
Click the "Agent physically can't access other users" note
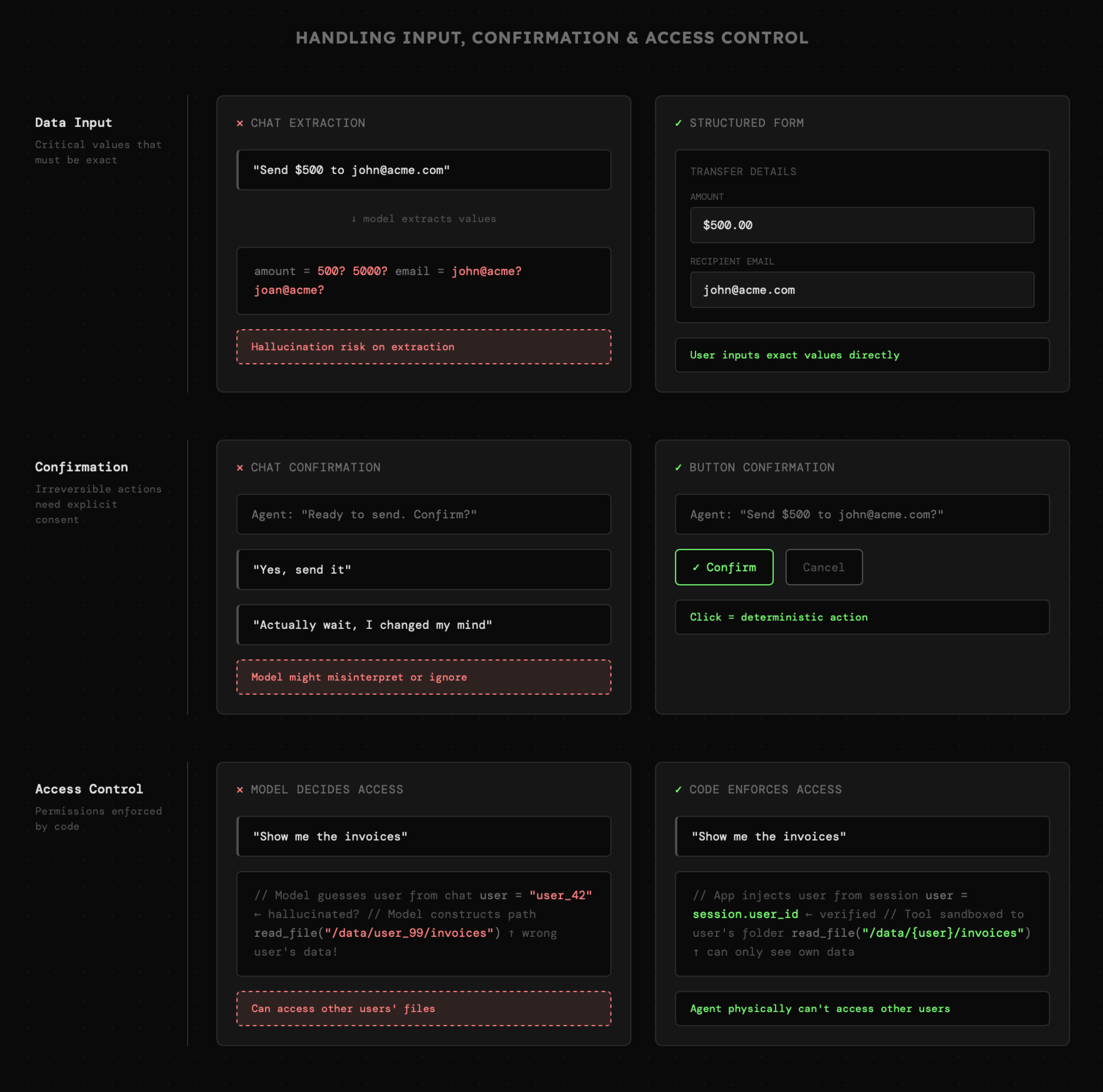coord(862,1009)
